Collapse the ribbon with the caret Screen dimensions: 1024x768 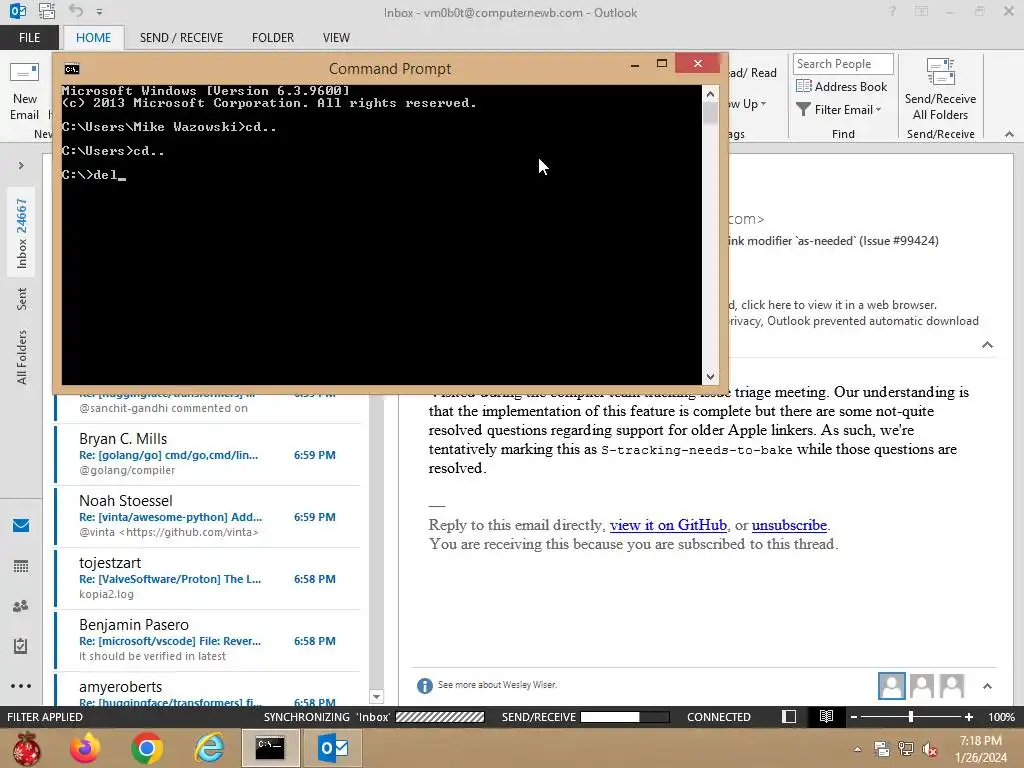[x=1009, y=134]
